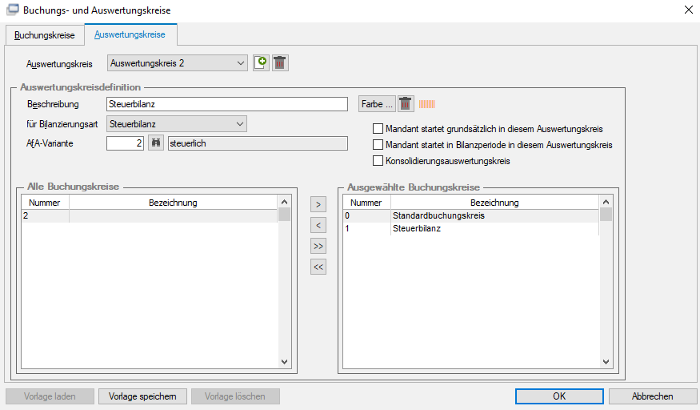Select the Auswertungskreise tab
700x410 pixels.
pos(130,34)
